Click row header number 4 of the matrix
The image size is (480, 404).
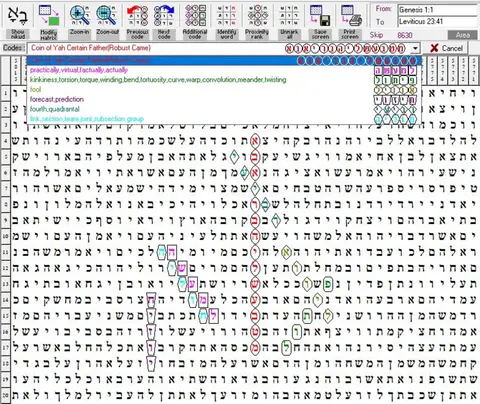(x=5, y=141)
